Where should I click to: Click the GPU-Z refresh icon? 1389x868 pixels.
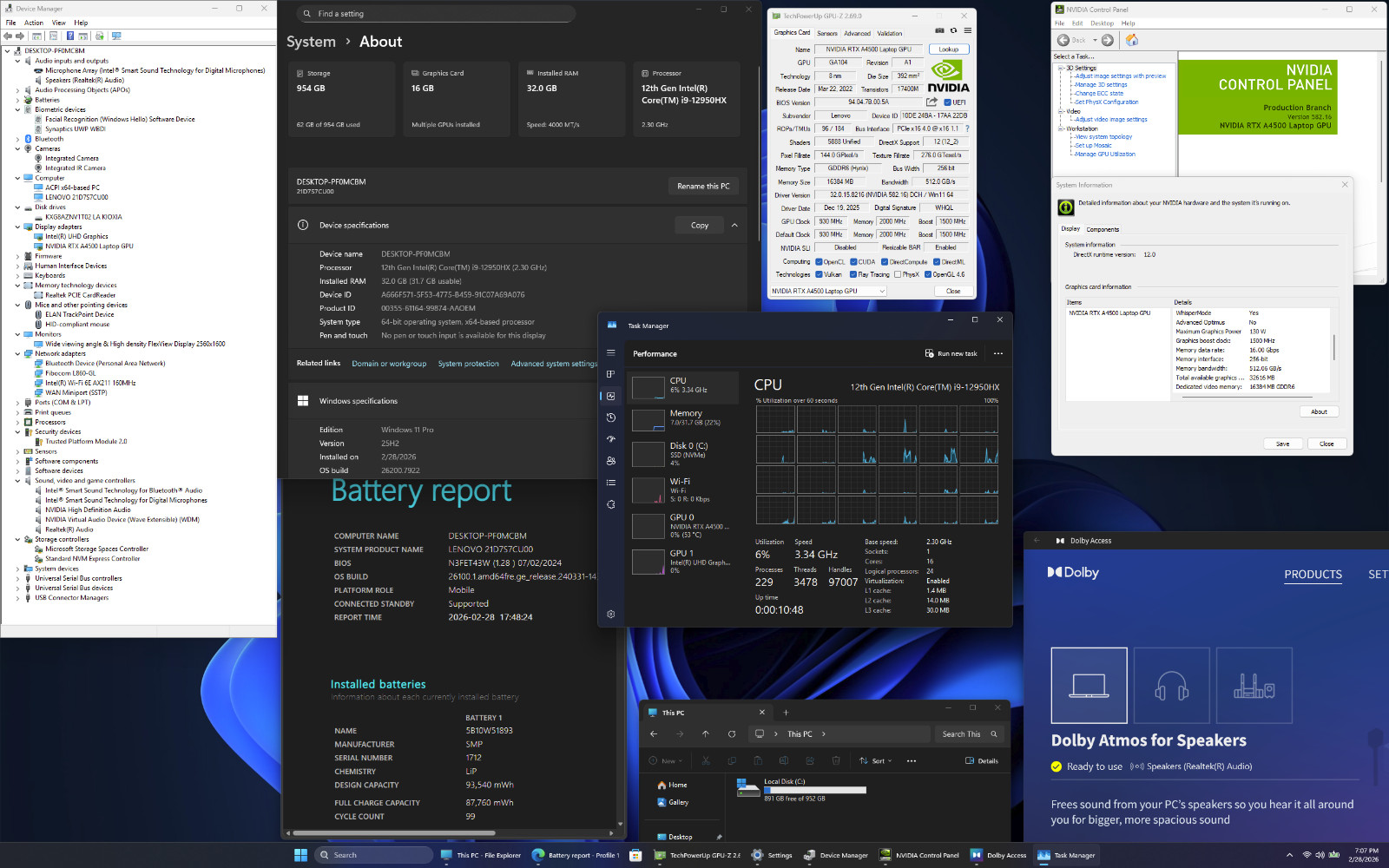pyautogui.click(x=953, y=30)
